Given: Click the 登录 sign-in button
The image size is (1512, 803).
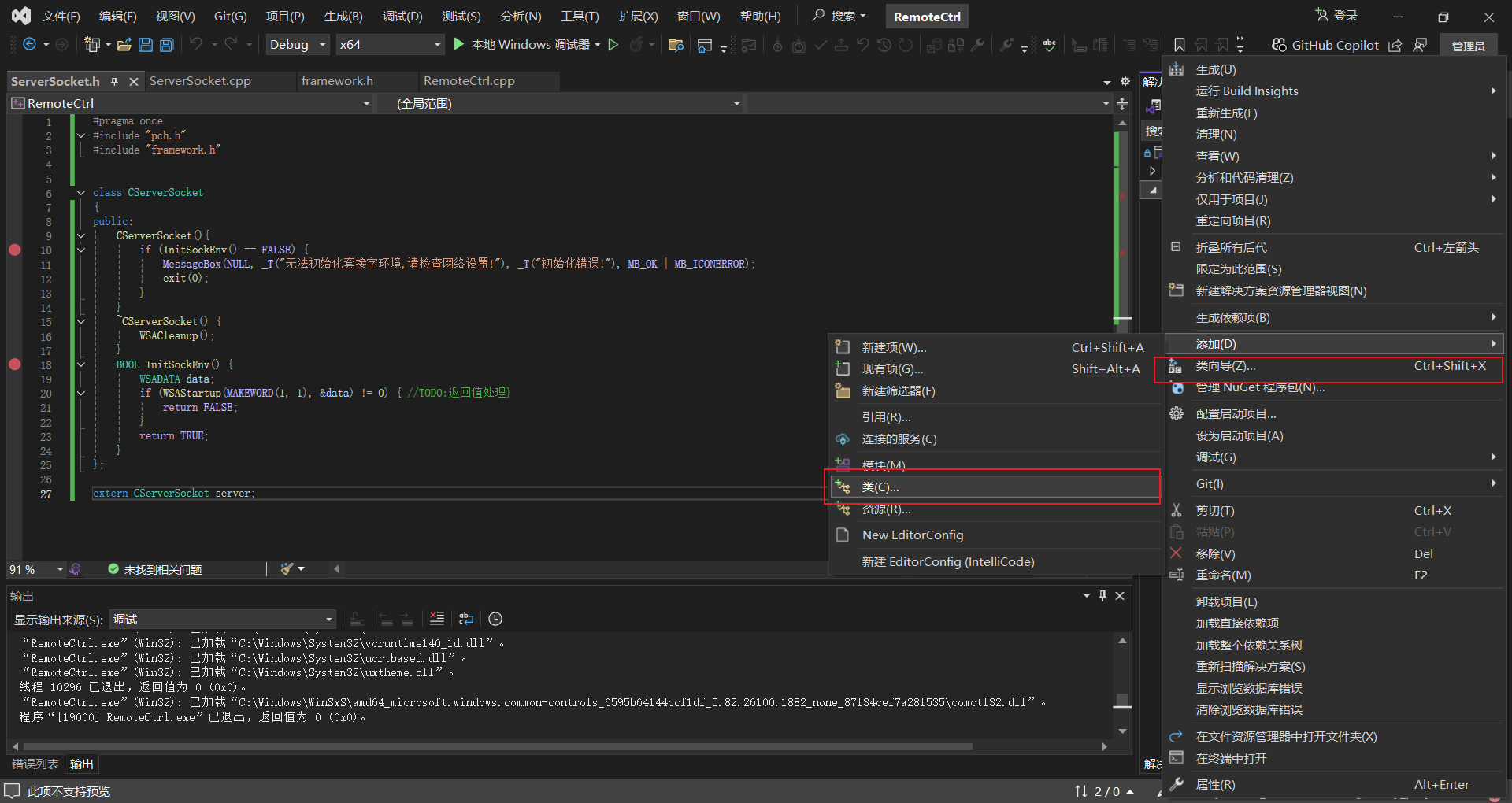Looking at the screenshot, I should coord(1336,16).
